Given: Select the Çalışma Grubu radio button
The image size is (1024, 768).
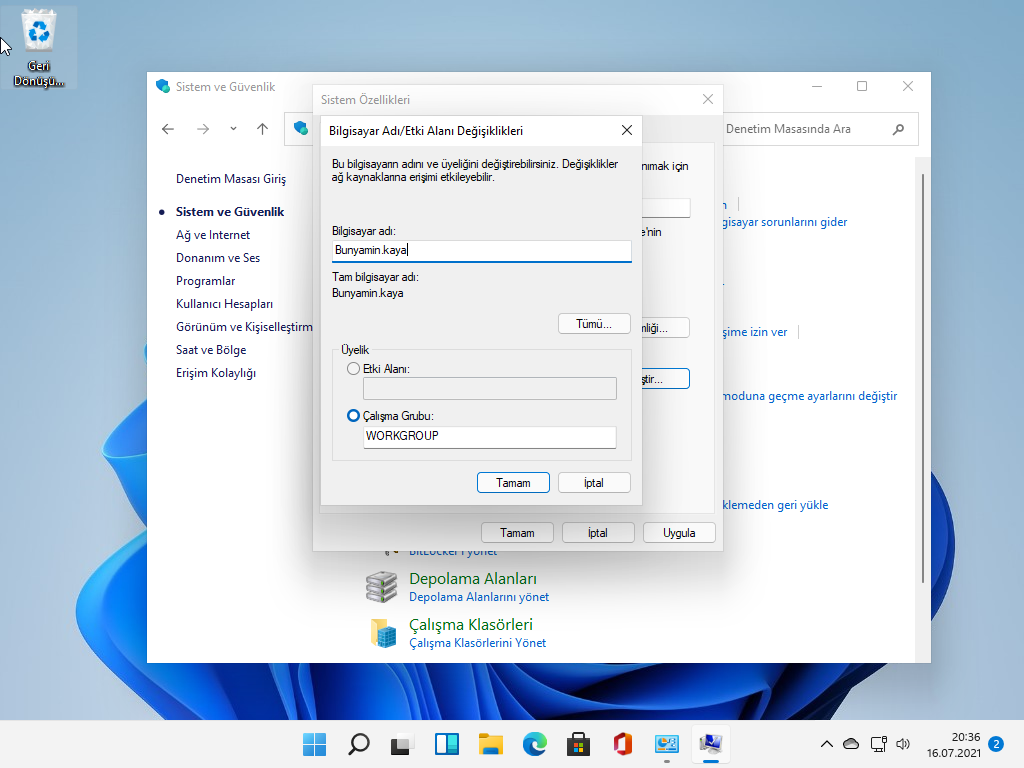Looking at the screenshot, I should coord(353,415).
